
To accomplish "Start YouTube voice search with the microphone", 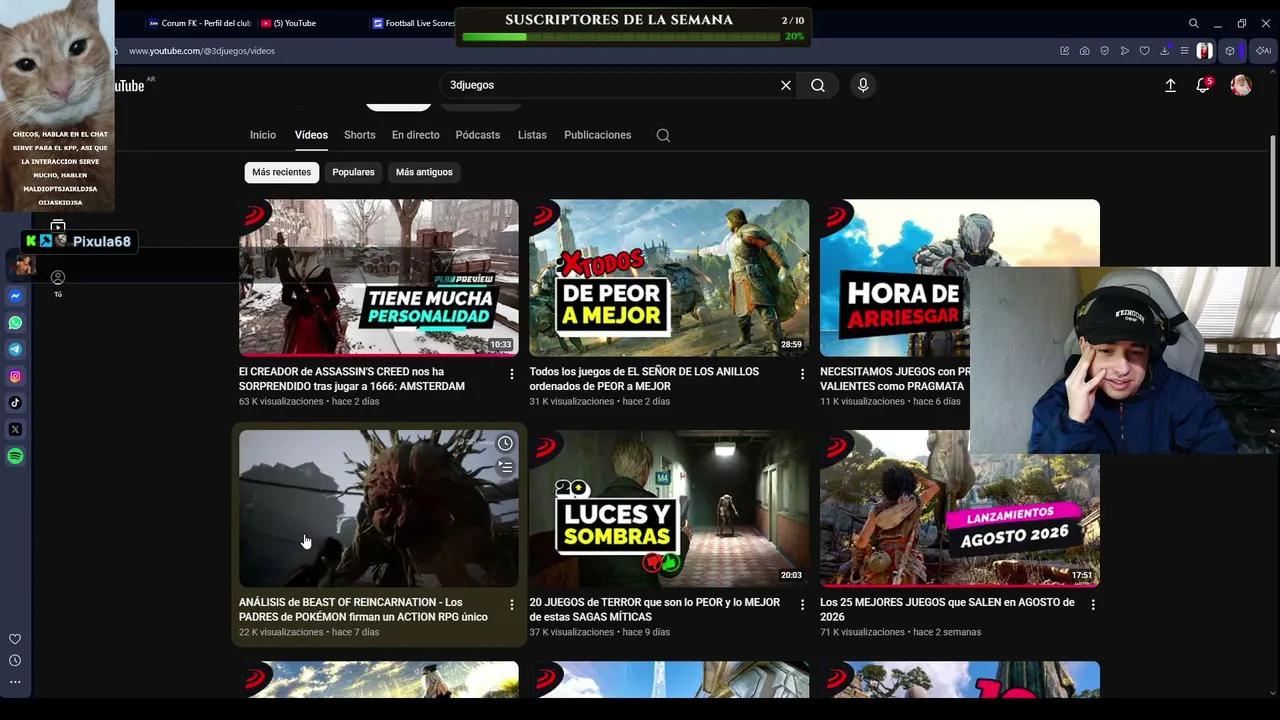I will tap(863, 86).
